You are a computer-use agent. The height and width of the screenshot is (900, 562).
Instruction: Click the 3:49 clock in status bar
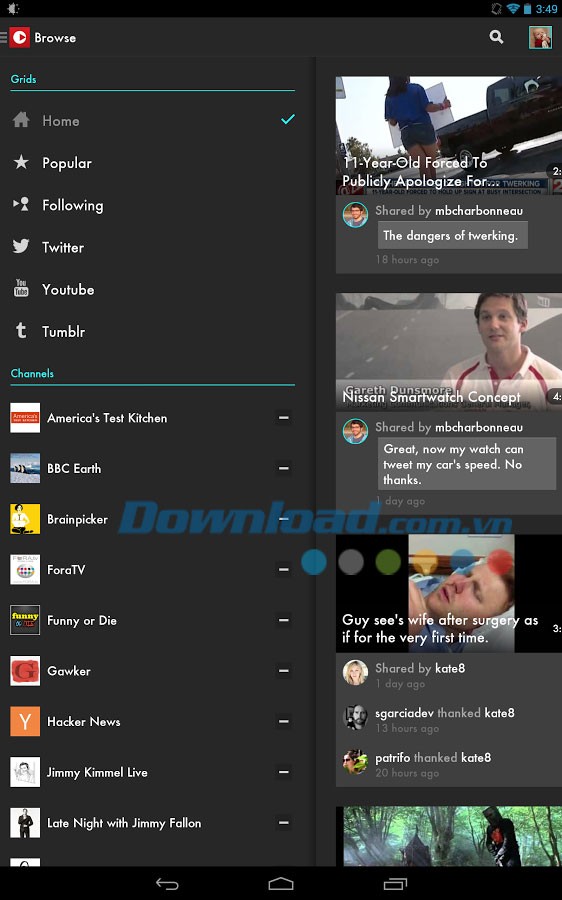[547, 9]
